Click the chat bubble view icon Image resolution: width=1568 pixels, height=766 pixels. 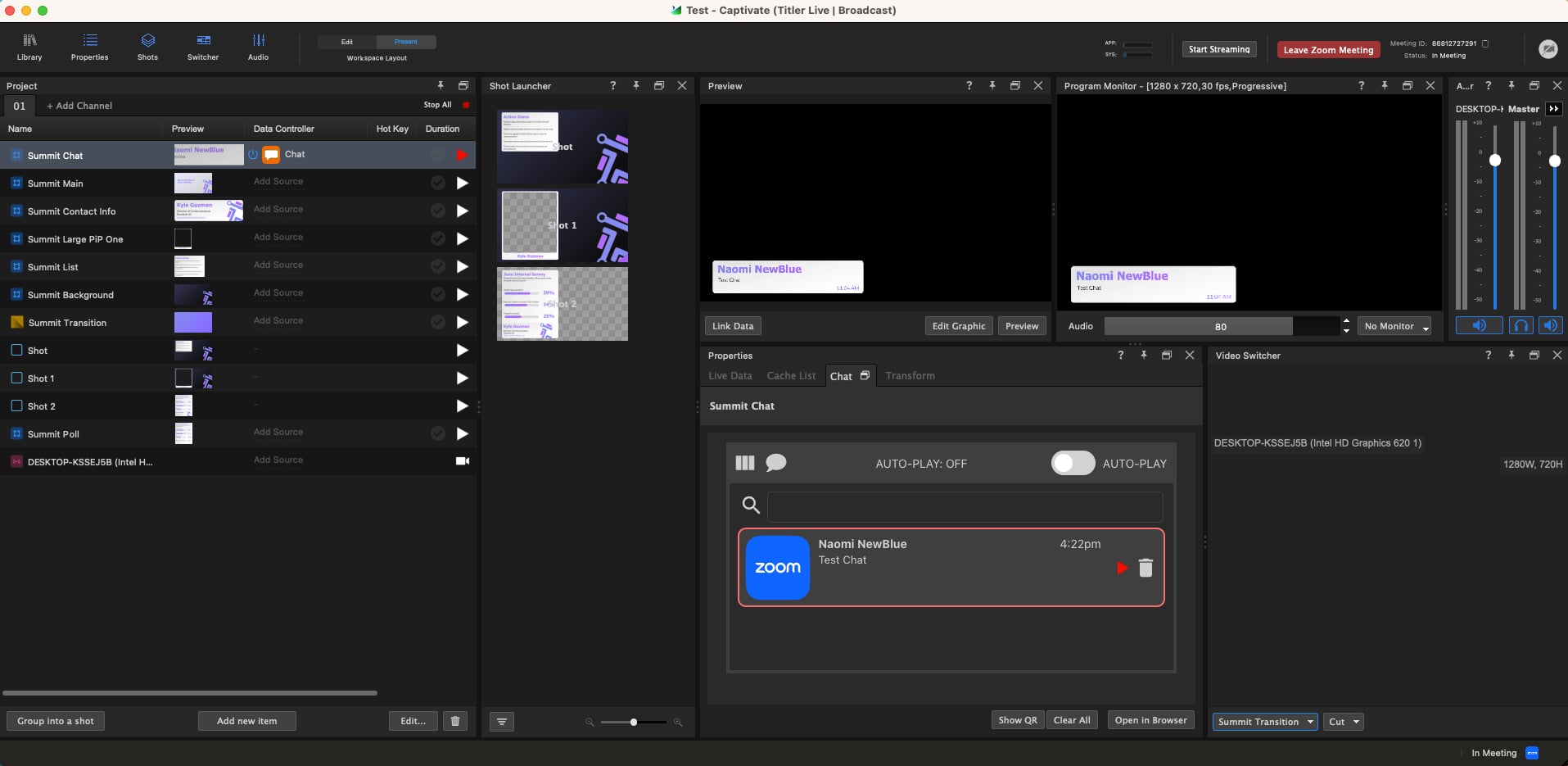775,463
